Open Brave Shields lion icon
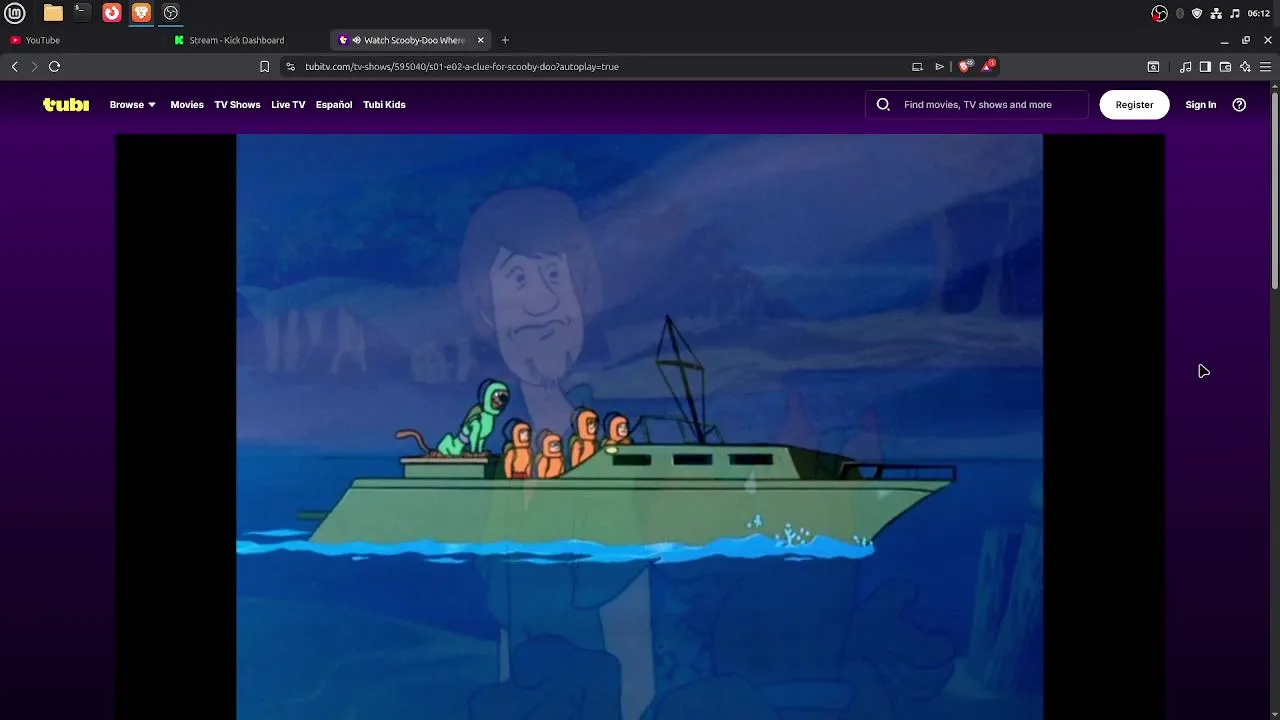1280x720 pixels. (x=965, y=66)
